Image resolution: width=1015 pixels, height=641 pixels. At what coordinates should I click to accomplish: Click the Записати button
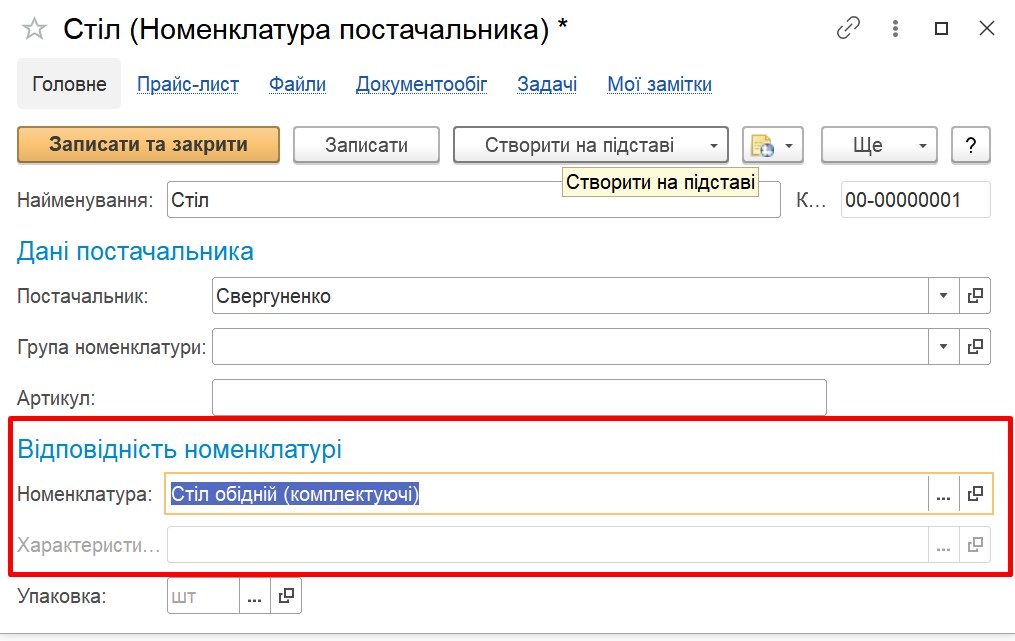366,144
